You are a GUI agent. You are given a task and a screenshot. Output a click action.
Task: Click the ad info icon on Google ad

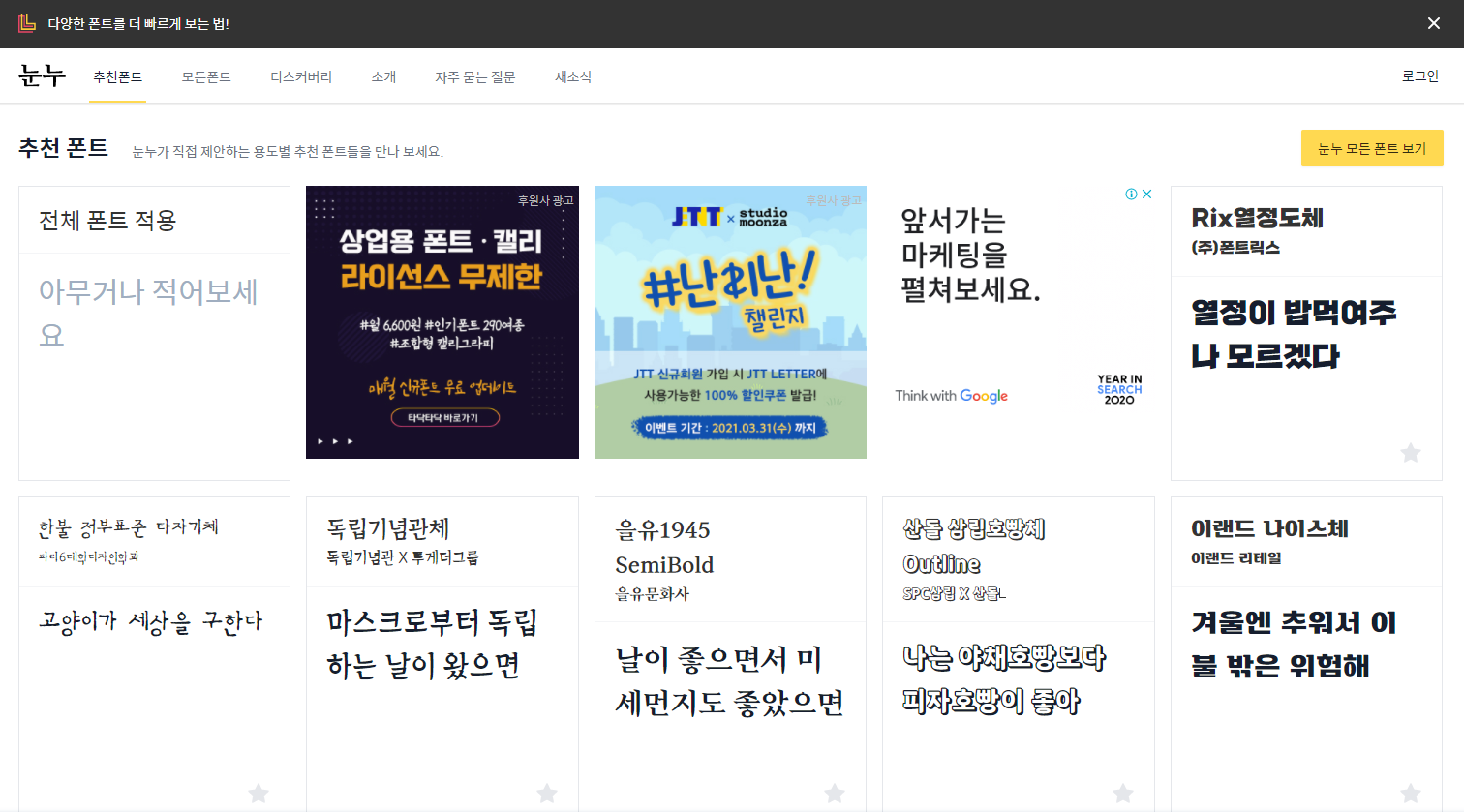(x=1131, y=194)
